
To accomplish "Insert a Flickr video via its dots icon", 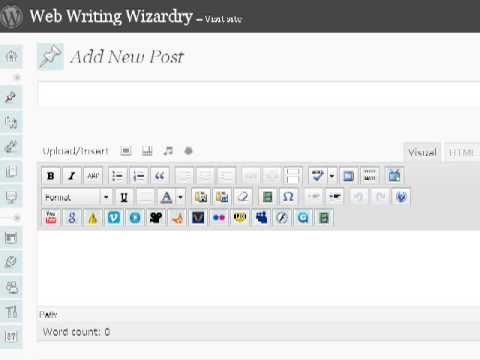I will tap(219, 218).
